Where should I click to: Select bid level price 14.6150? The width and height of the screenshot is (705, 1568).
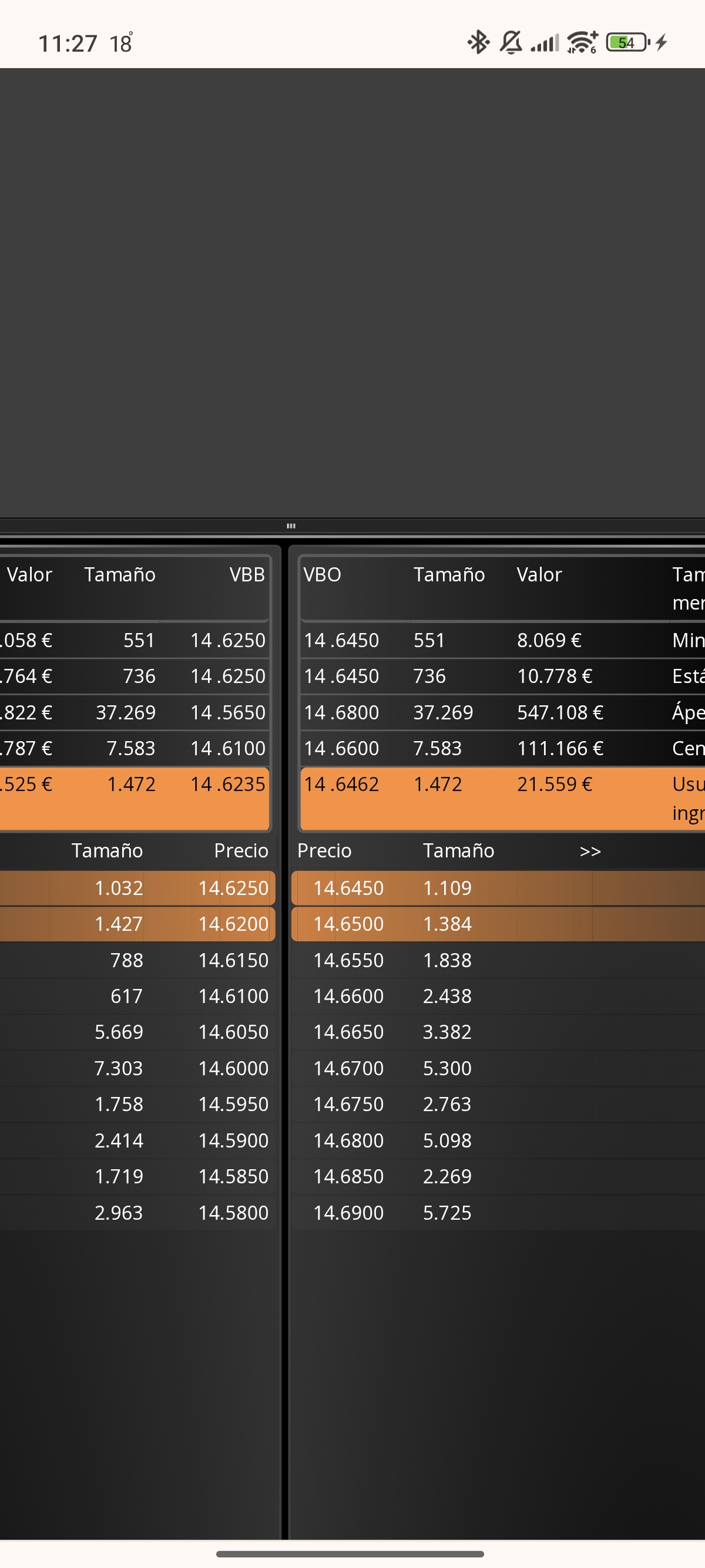(233, 961)
